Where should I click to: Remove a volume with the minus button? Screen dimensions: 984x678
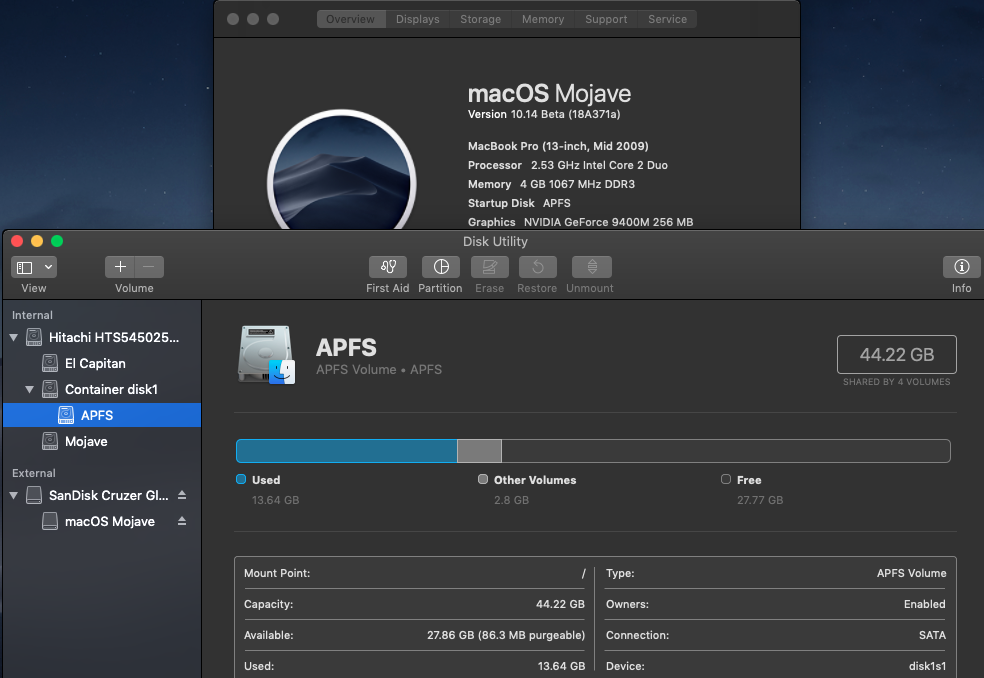(149, 267)
